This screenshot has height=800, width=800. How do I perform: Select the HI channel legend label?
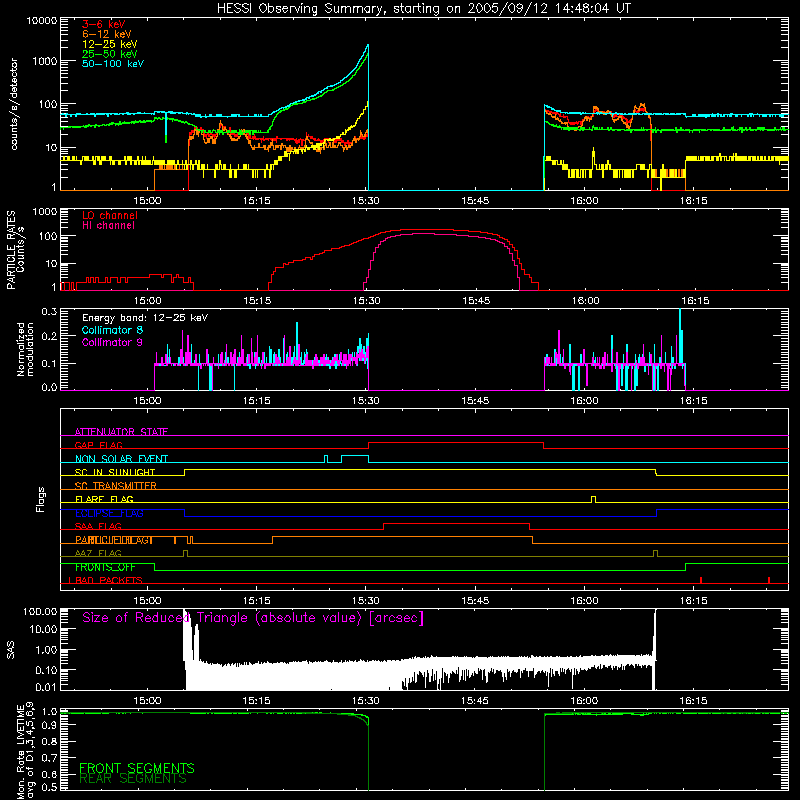point(109,226)
